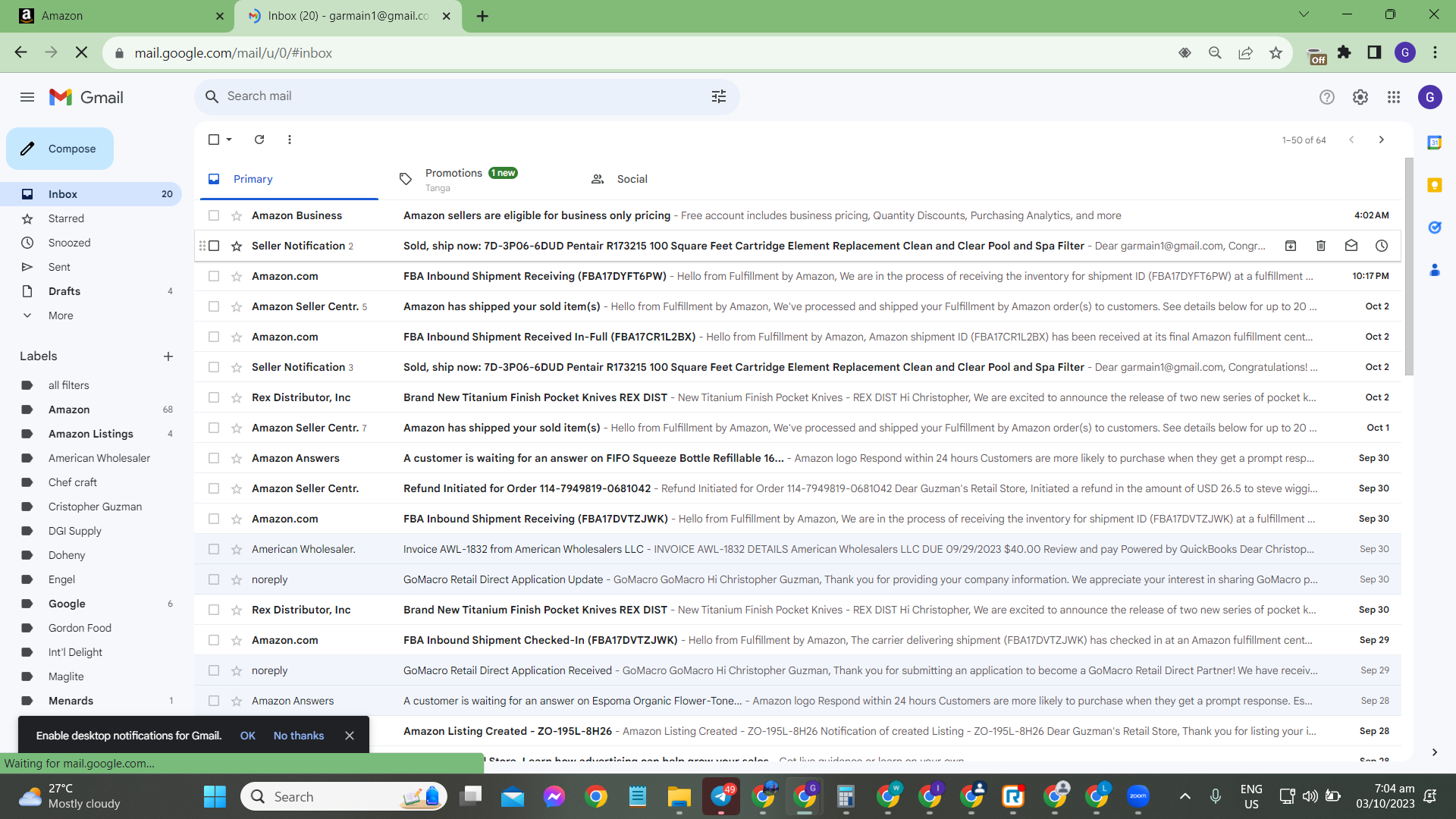1456x819 pixels.
Task: Open Chrome's three-dot menu
Action: (1436, 52)
